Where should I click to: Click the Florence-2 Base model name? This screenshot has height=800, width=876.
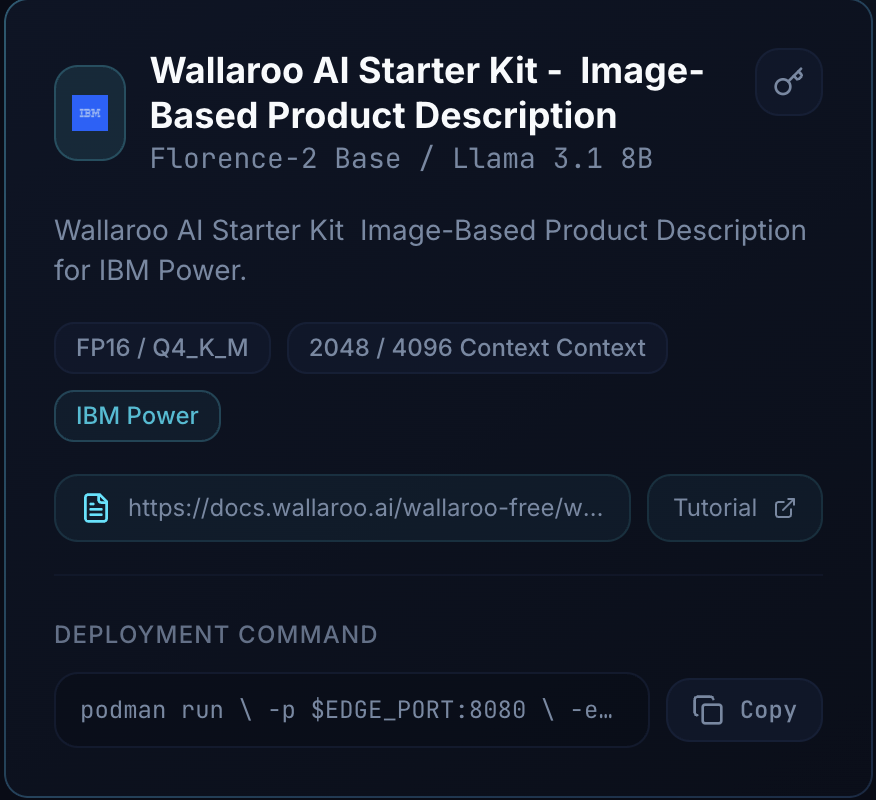click(x=275, y=159)
